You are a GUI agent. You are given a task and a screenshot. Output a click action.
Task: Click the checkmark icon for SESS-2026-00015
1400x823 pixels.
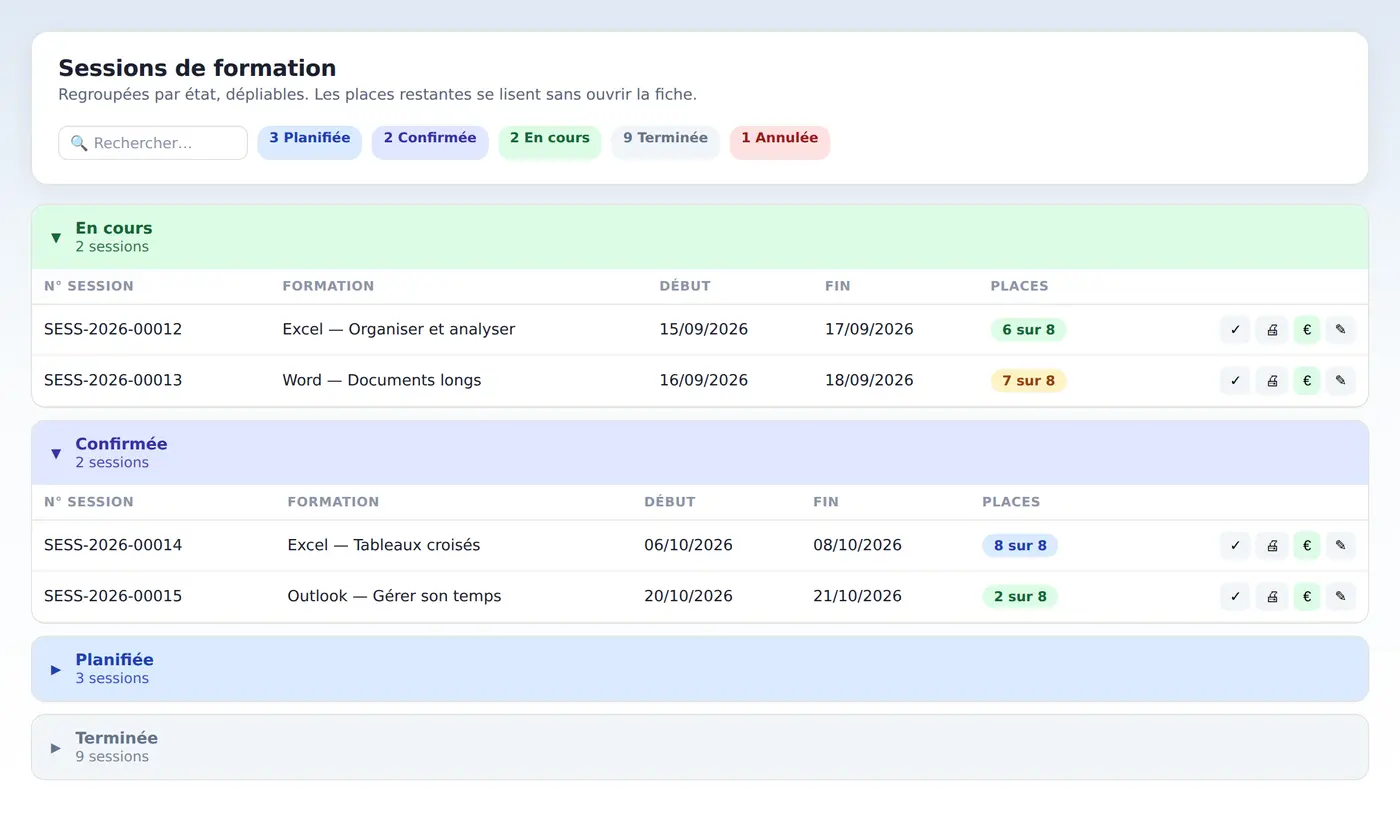point(1235,597)
